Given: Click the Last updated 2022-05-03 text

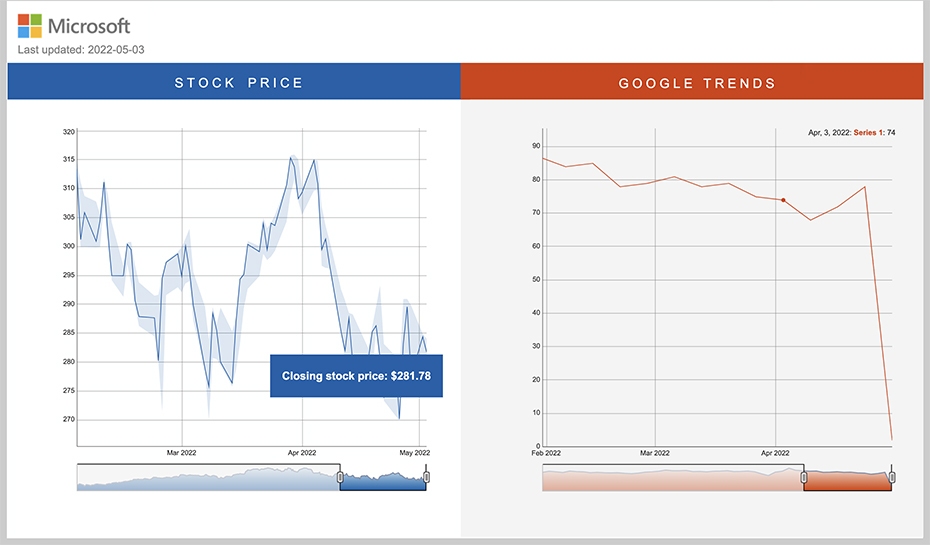Looking at the screenshot, I should tap(81, 50).
